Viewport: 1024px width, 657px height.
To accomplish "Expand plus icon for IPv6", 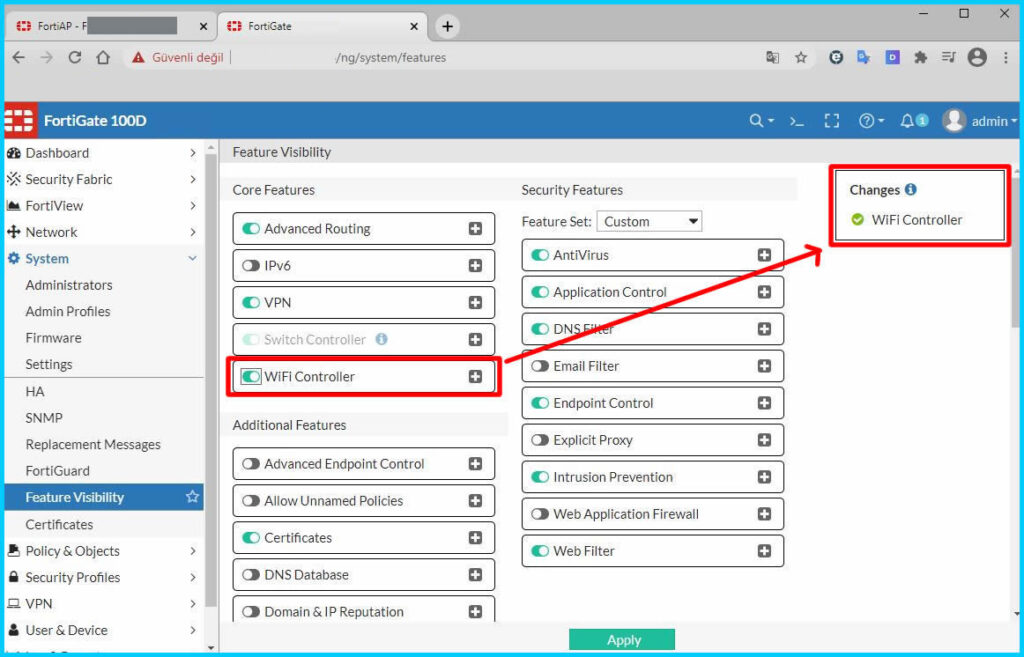I will click(475, 266).
